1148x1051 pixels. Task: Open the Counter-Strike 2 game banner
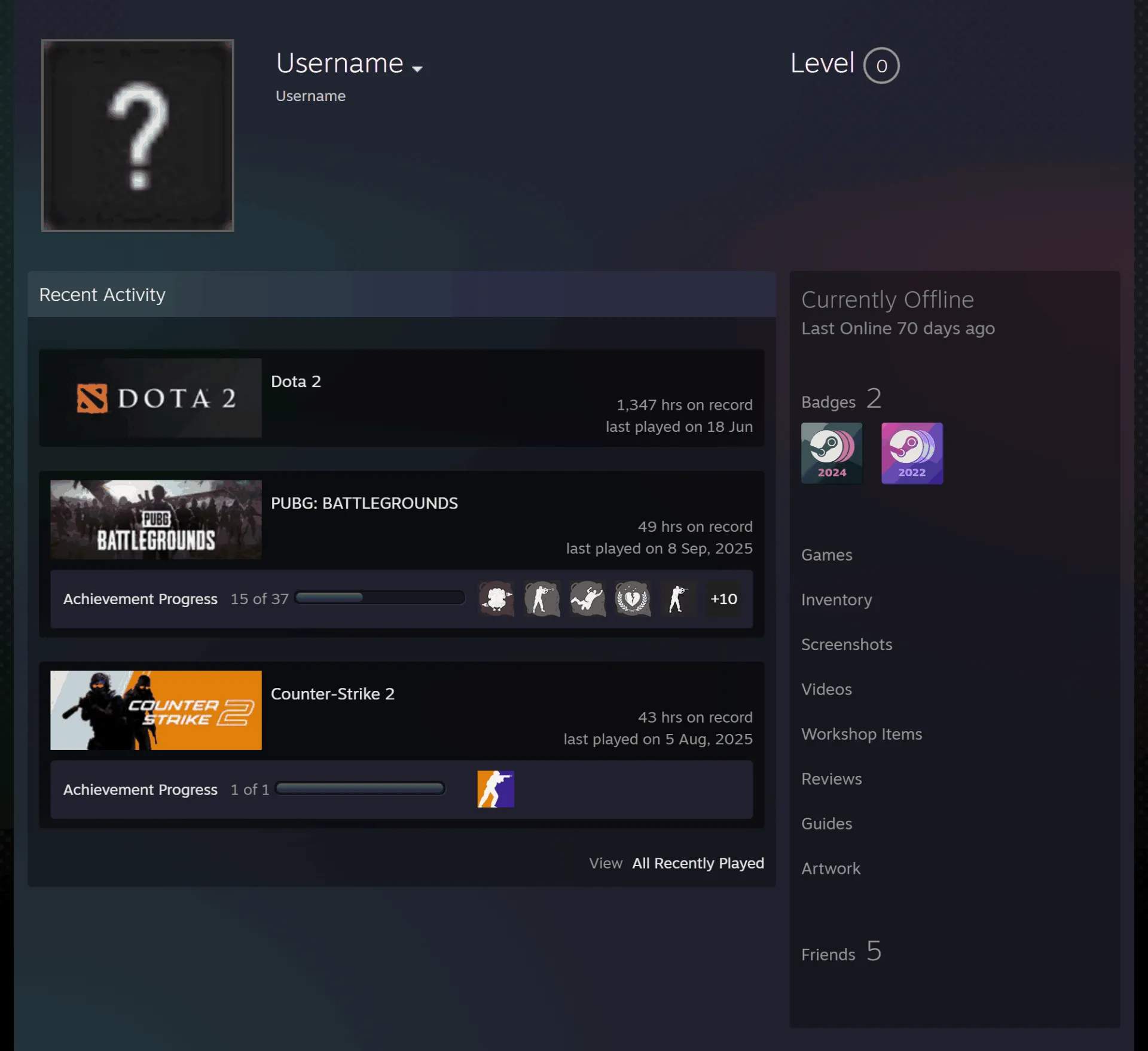pos(156,710)
